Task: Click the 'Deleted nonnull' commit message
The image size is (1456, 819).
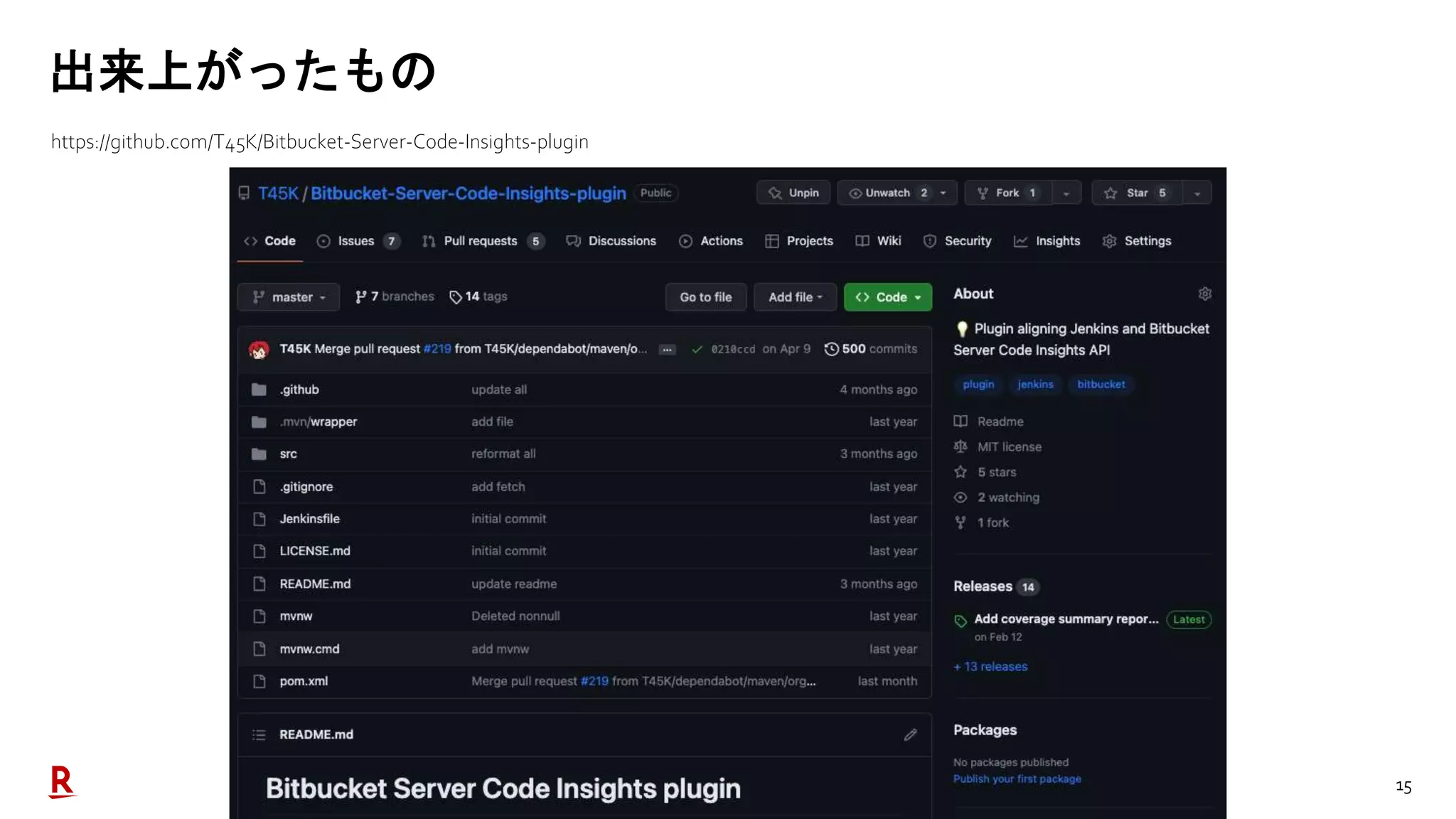Action: pyautogui.click(x=515, y=616)
